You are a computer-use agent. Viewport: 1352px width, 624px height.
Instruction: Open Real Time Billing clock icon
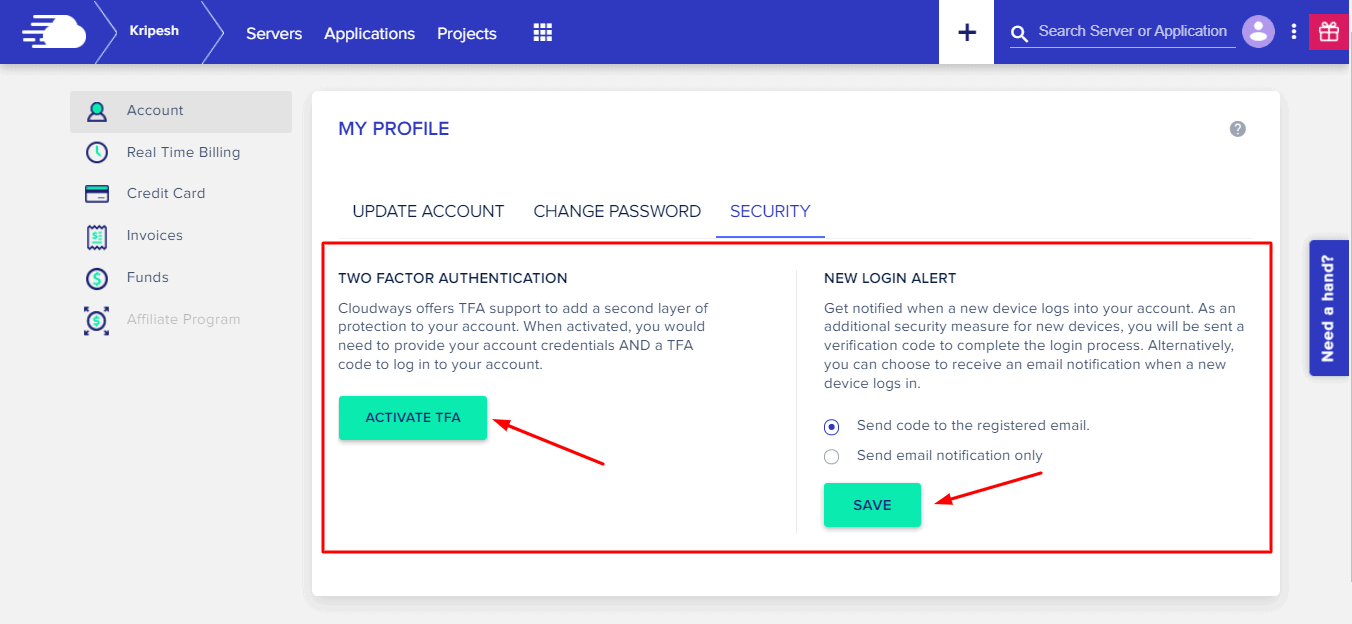click(x=97, y=153)
